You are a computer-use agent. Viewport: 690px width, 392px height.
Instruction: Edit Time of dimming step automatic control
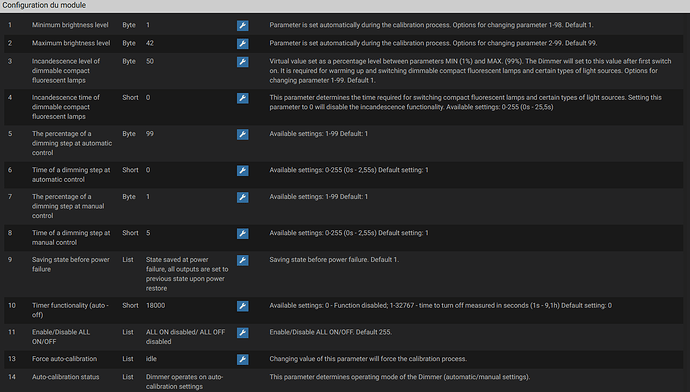242,170
